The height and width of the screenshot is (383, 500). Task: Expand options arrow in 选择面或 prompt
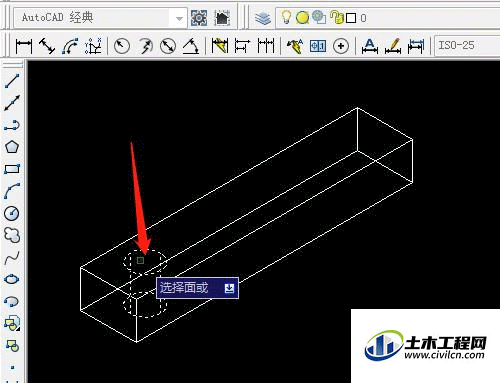coord(229,288)
